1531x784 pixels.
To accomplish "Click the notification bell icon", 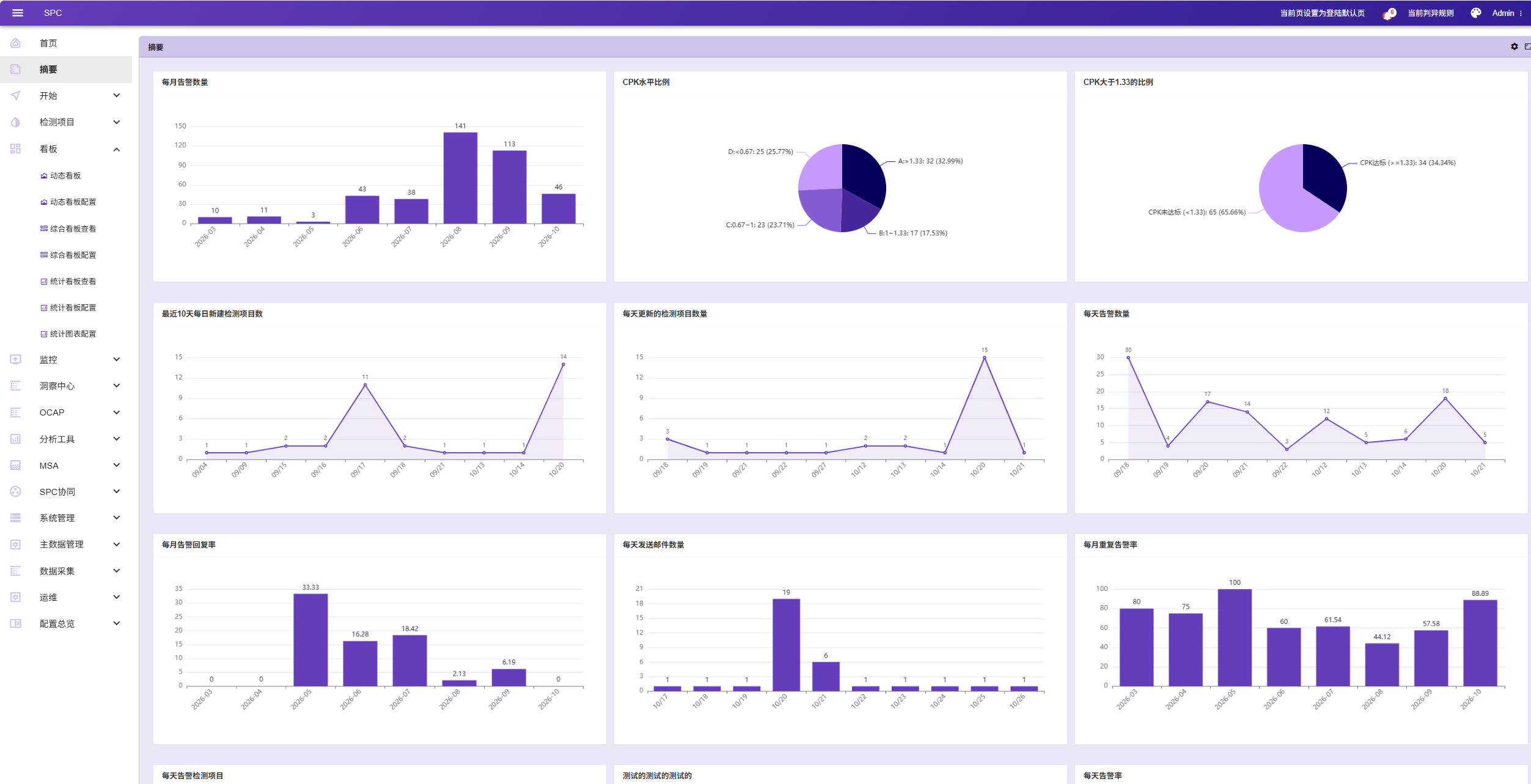I will (1388, 13).
